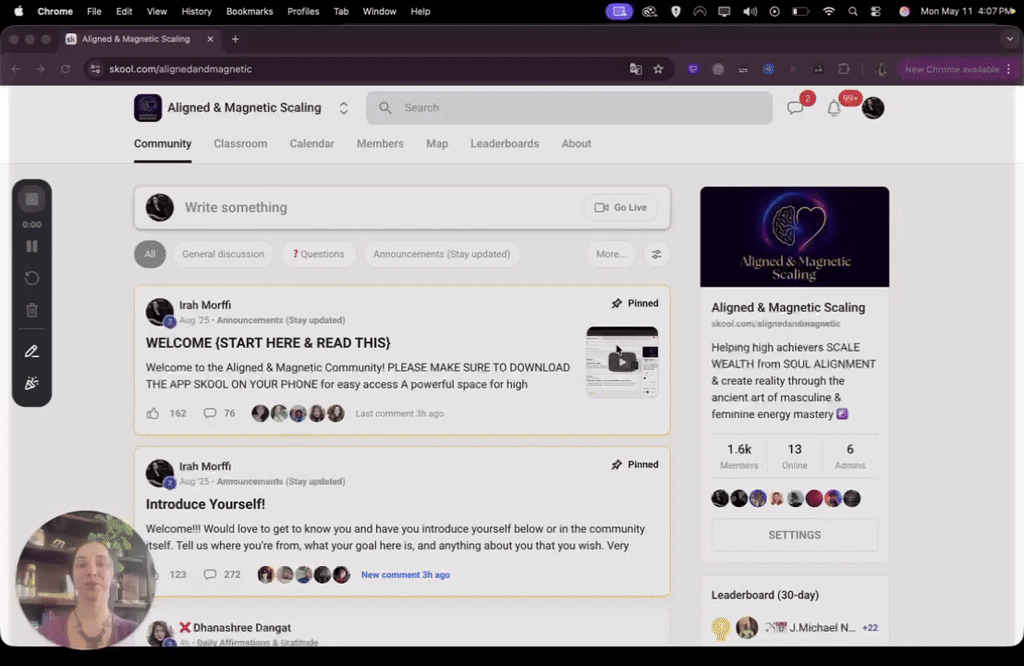
Task: Filter posts by General discussion
Action: coord(223,254)
